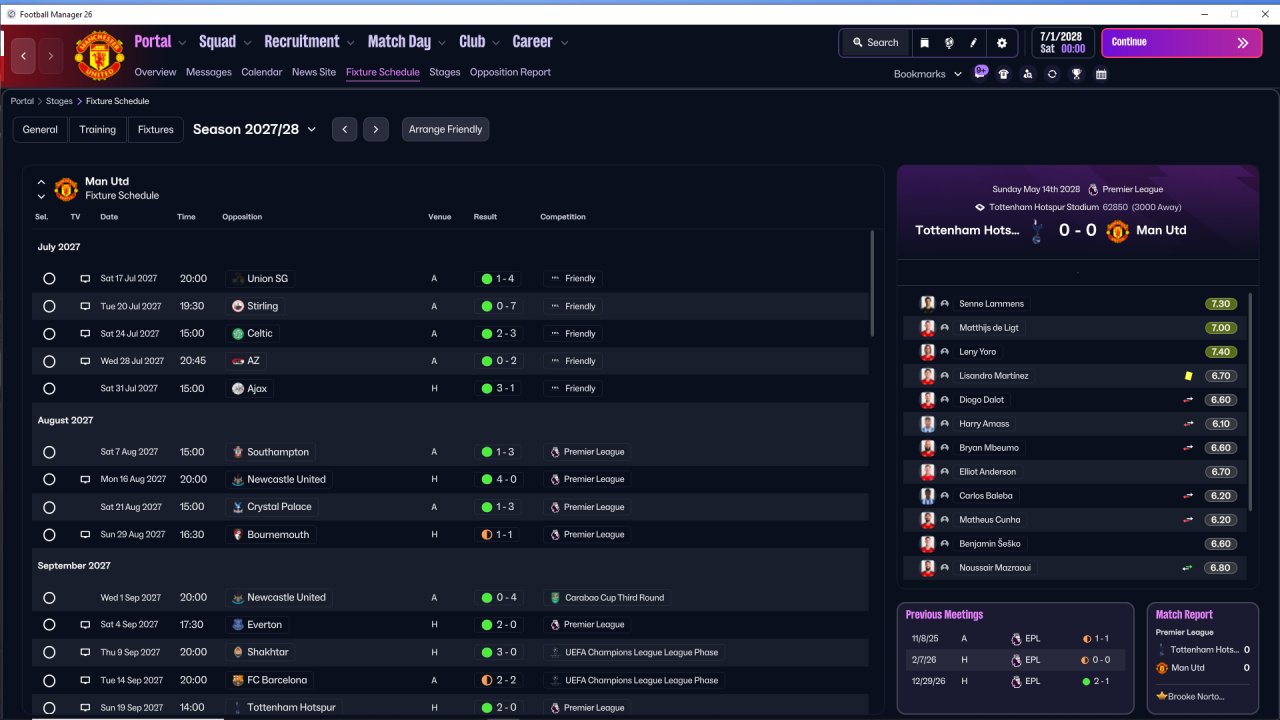The image size is (1280, 720).
Task: Open the bookmark flag icon in top toolbar
Action: (925, 43)
